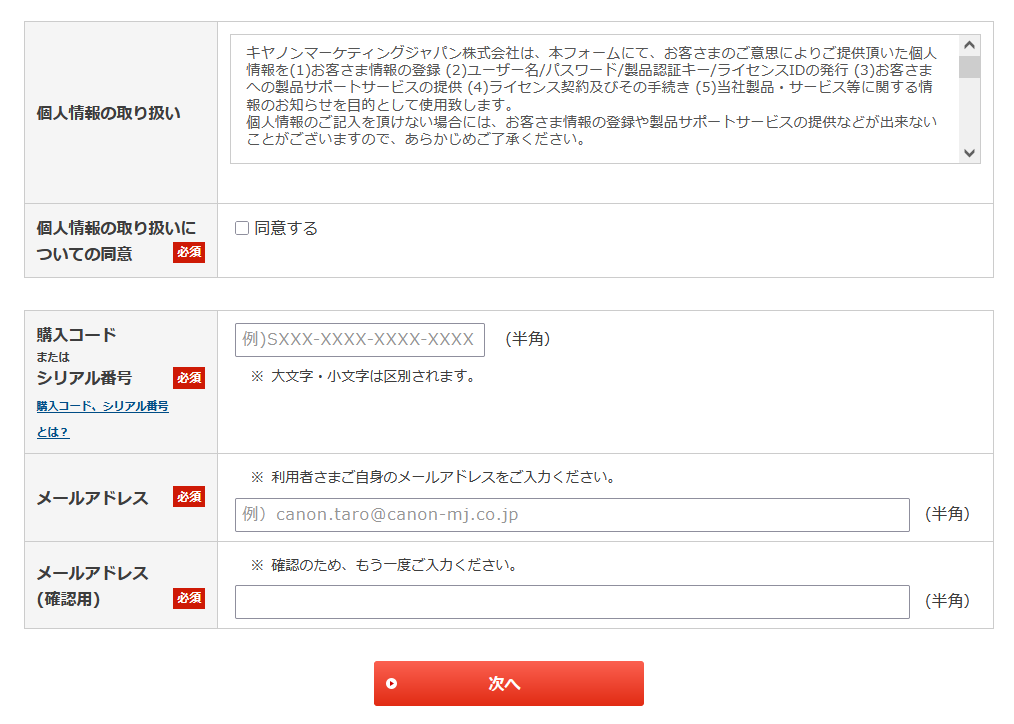Click the 必須 badge beside 個人情報の取り扱いについての同意
1014x724 pixels.
(189, 252)
